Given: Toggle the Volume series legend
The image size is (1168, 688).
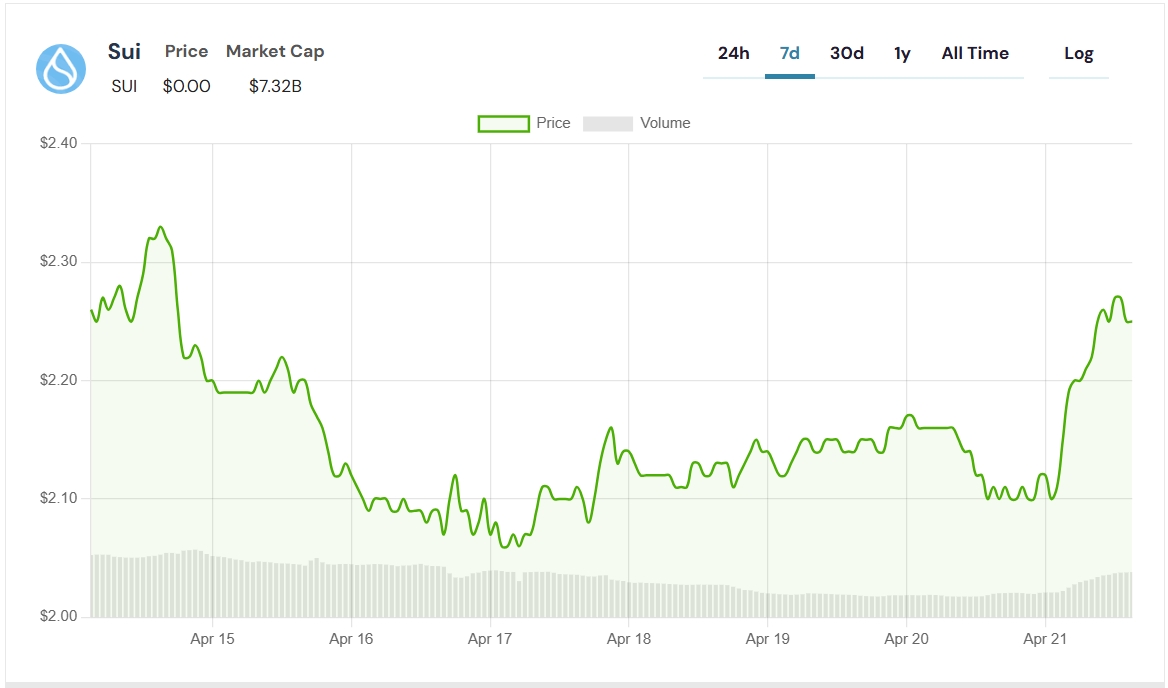Looking at the screenshot, I should click(637, 123).
